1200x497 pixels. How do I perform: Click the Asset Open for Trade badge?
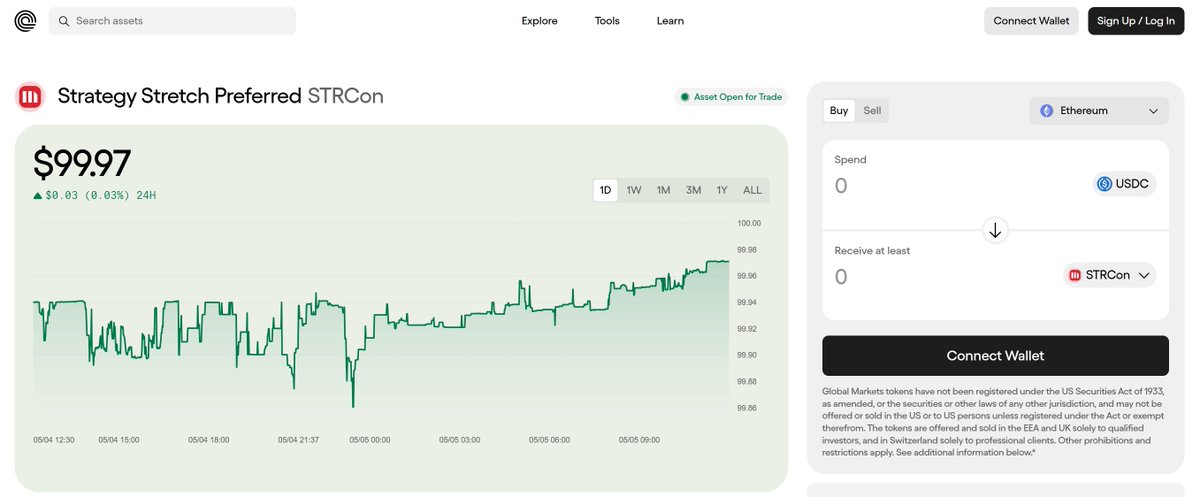(731, 97)
